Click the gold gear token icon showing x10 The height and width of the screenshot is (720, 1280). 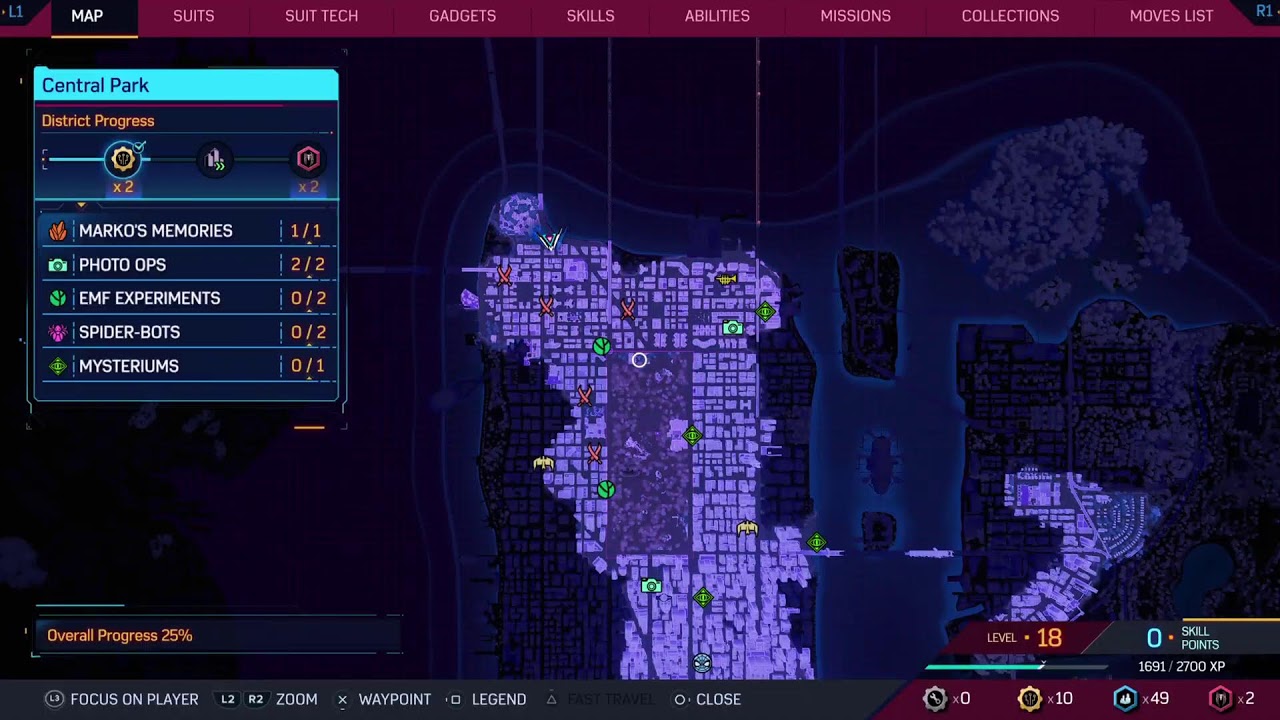coord(1029,699)
